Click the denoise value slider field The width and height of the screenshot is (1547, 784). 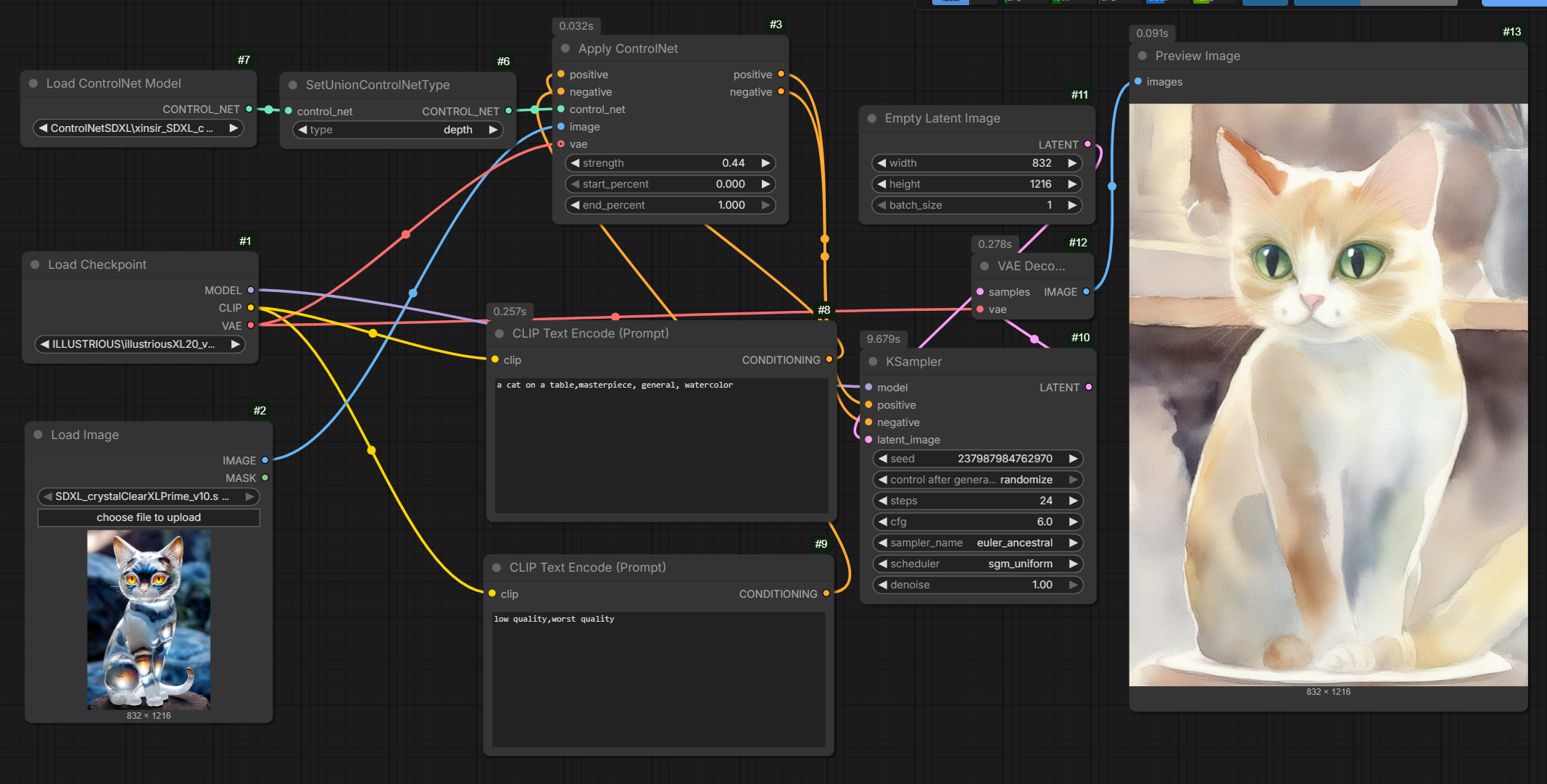coord(977,585)
